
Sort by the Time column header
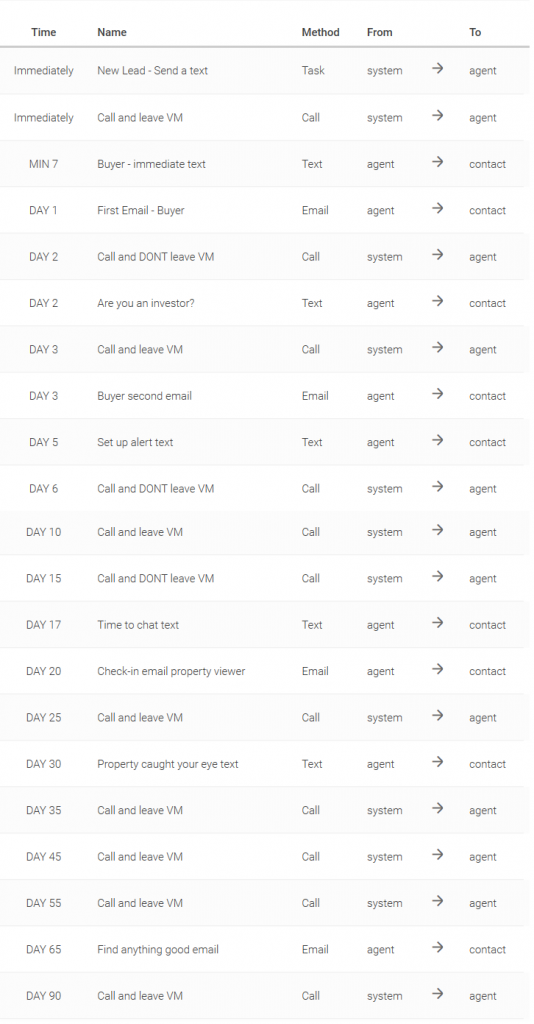click(44, 32)
